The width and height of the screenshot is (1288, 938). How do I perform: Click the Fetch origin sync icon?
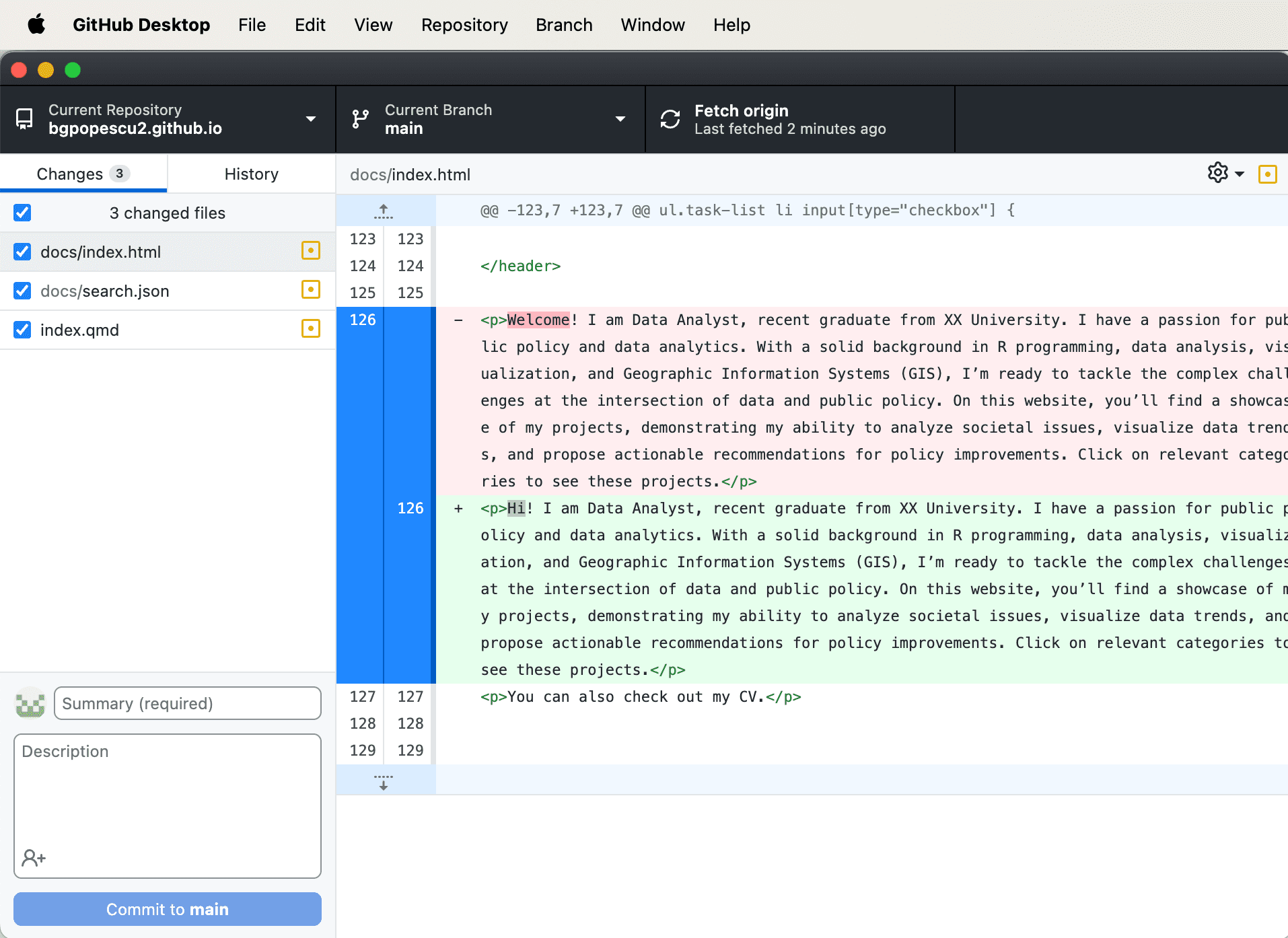[x=670, y=119]
